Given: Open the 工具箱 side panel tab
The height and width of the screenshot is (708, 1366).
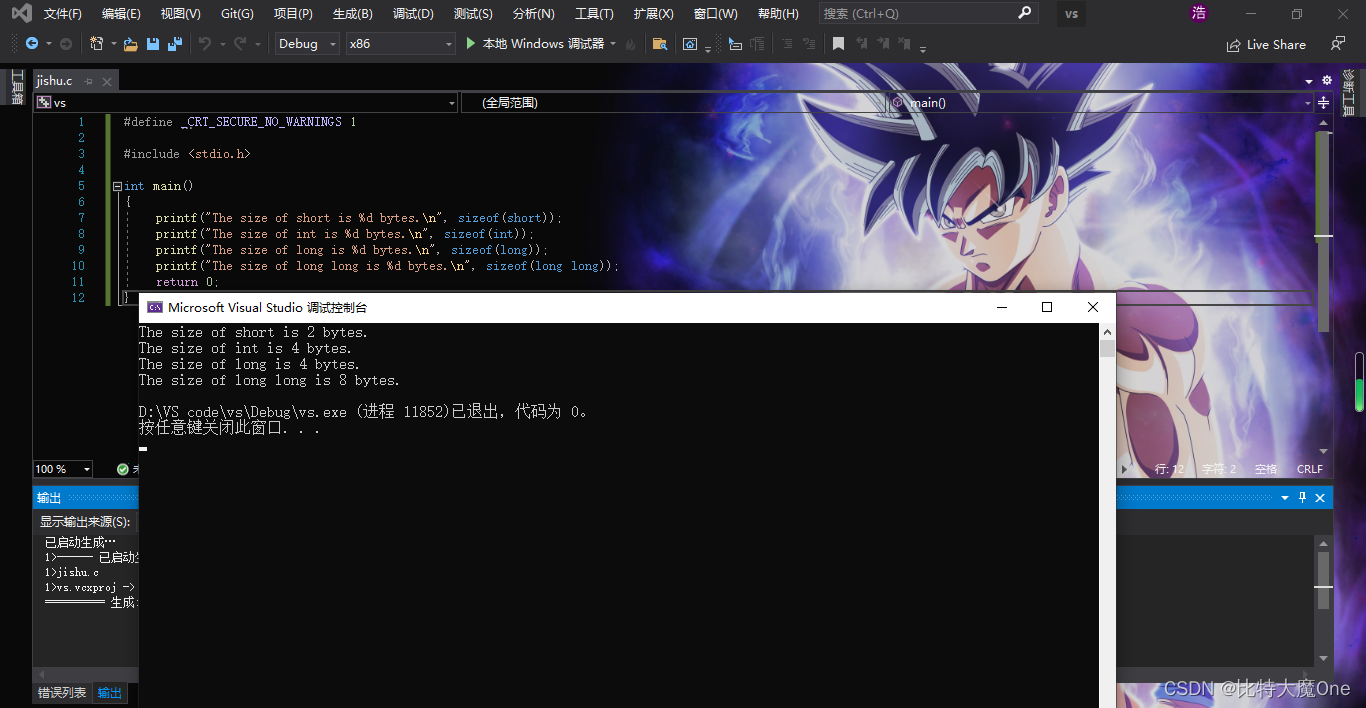Looking at the screenshot, I should click(x=16, y=86).
